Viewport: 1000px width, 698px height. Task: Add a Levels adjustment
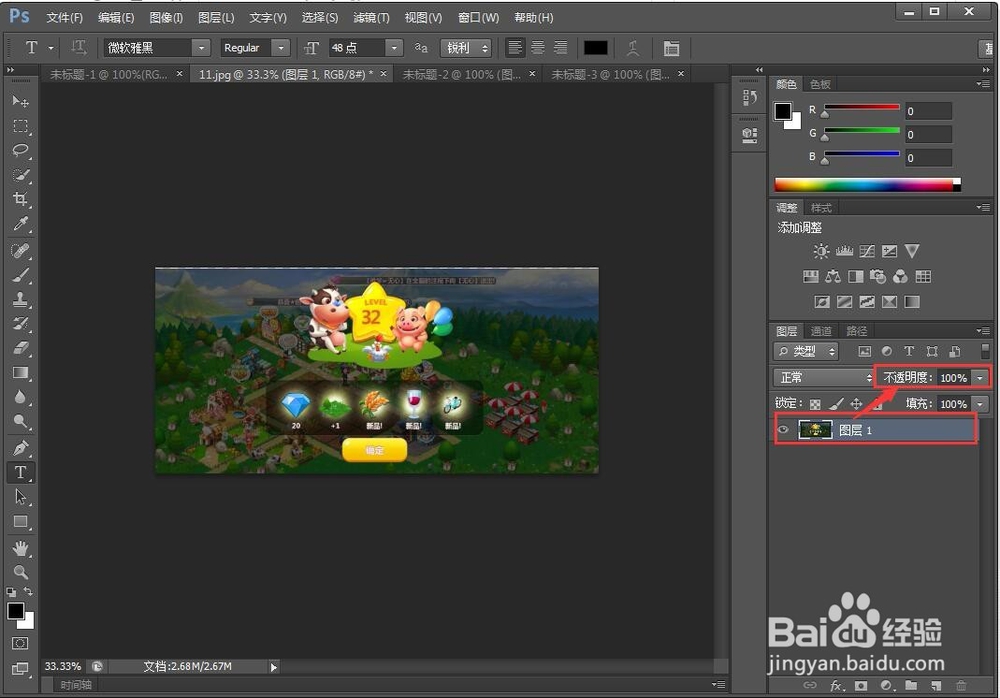844,251
